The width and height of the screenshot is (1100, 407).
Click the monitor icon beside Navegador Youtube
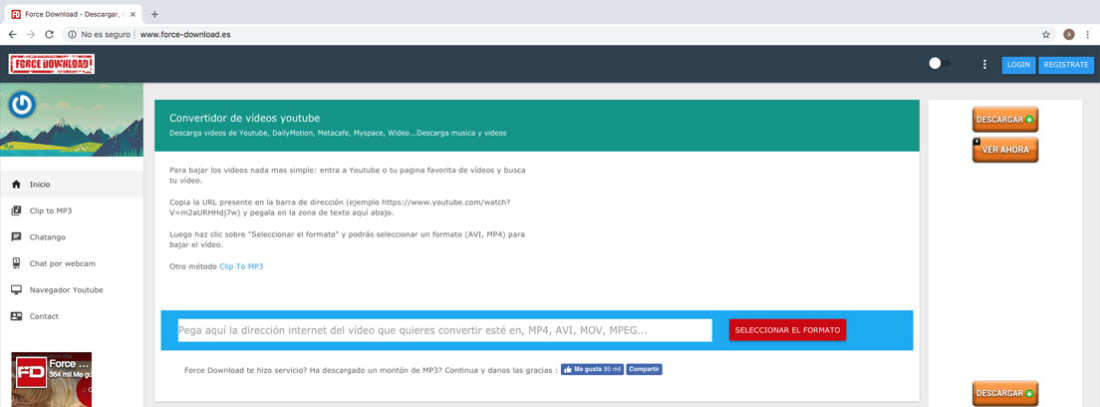tap(16, 290)
